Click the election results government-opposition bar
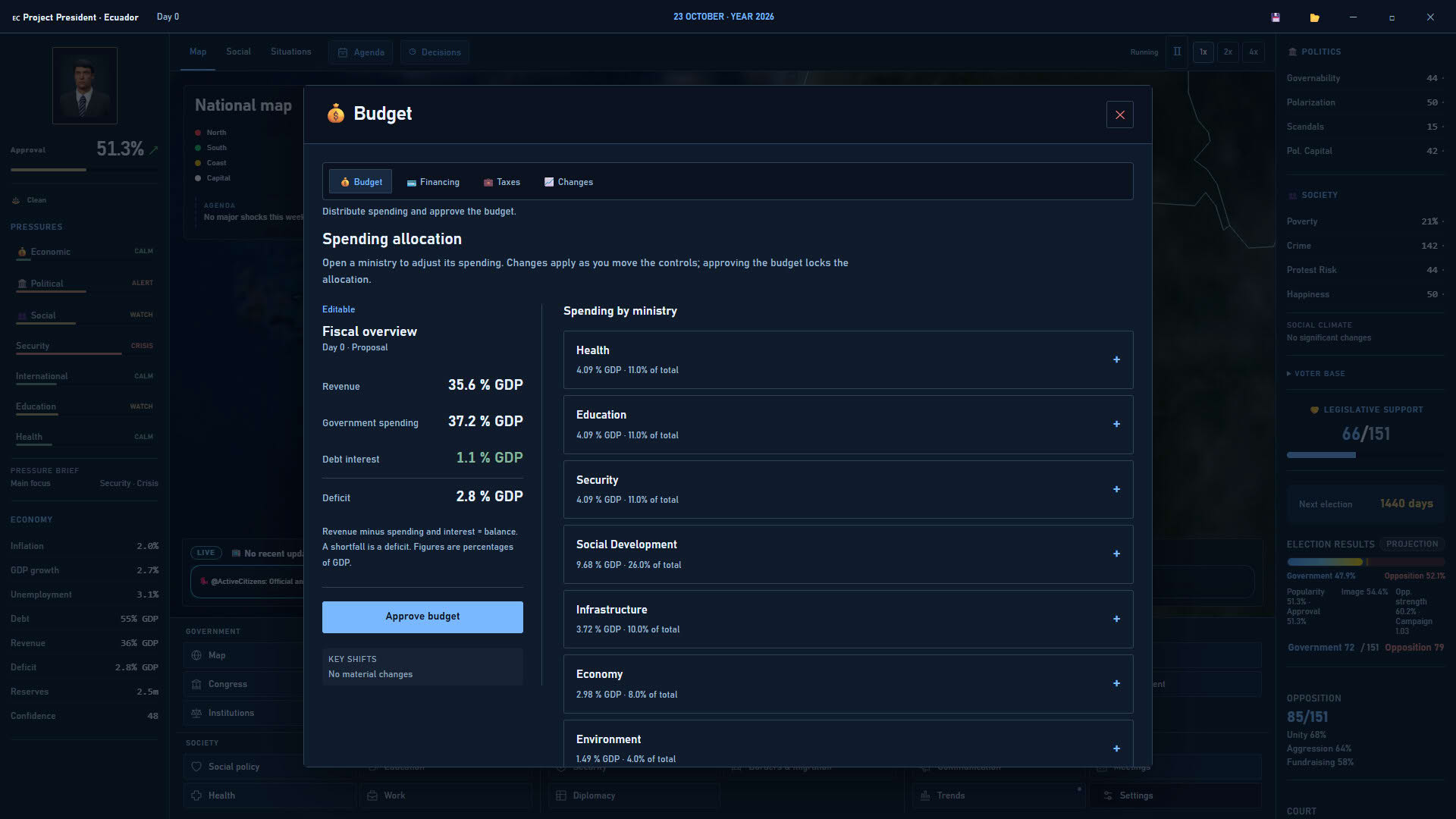Image resolution: width=1456 pixels, height=819 pixels. [1365, 562]
